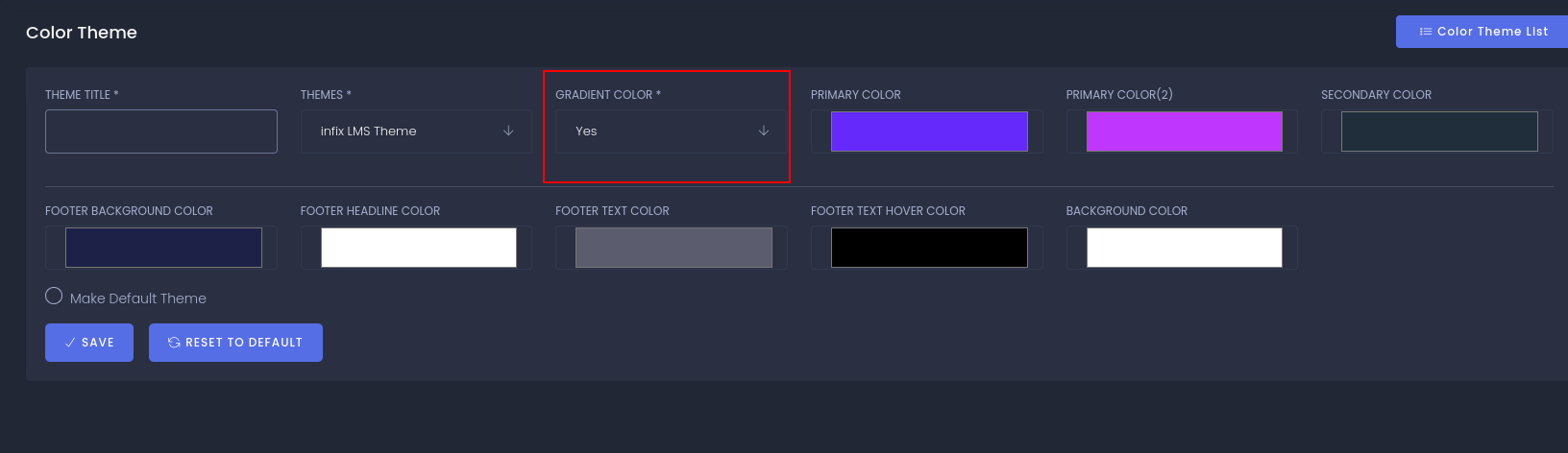Focus the Theme Title input field
Image resolution: width=1568 pixels, height=453 pixels.
pos(161,131)
